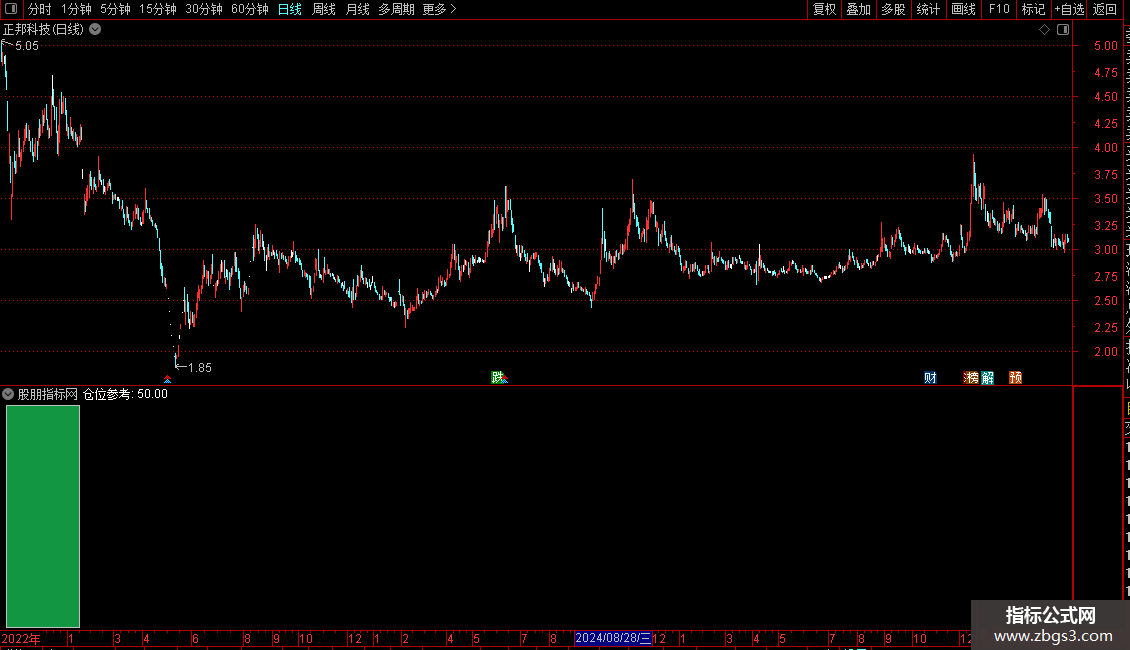Image resolution: width=1130 pixels, height=650 pixels.
Task: Expand dropdown next to 正邦科技(日线) title
Action: (95, 30)
